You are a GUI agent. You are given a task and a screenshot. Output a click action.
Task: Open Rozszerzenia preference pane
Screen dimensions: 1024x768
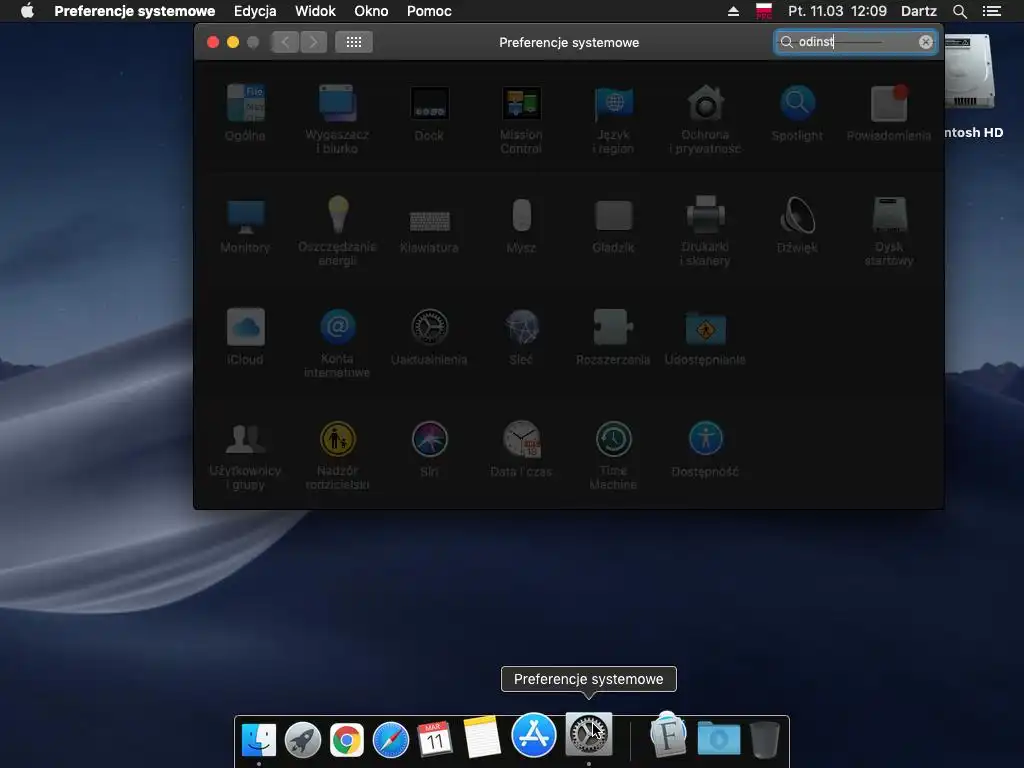(613, 337)
